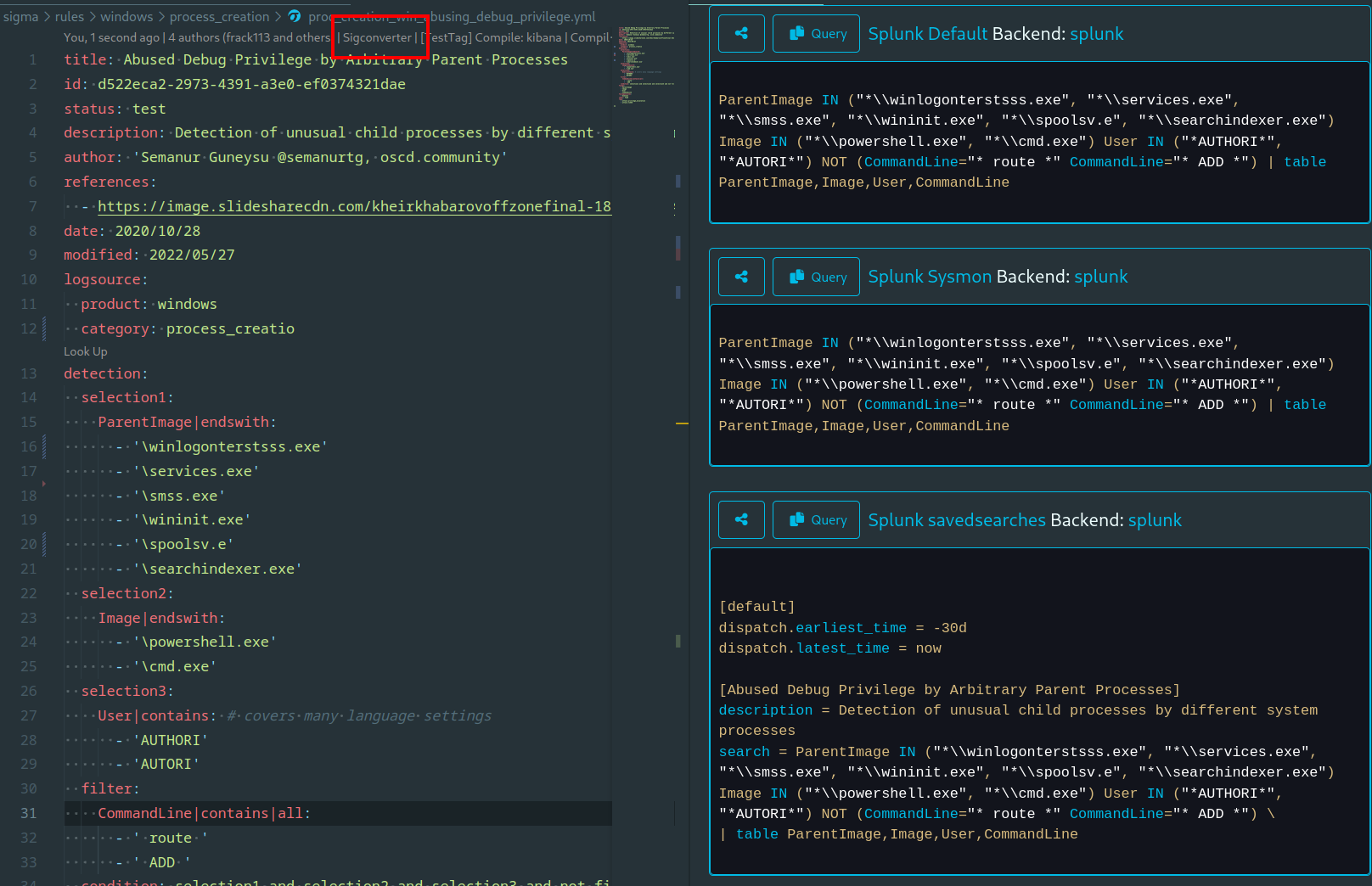The height and width of the screenshot is (886, 1372).
Task: Copy the Splunk Sysmon query with Query button
Action: (816, 277)
